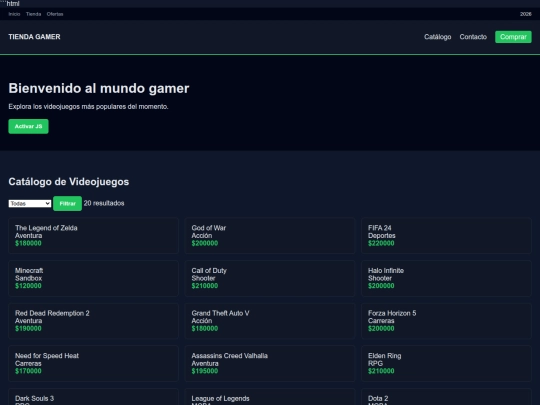Viewport: 540px width, 405px height.
Task: Select the League of Legends card
Action: coord(270,397)
